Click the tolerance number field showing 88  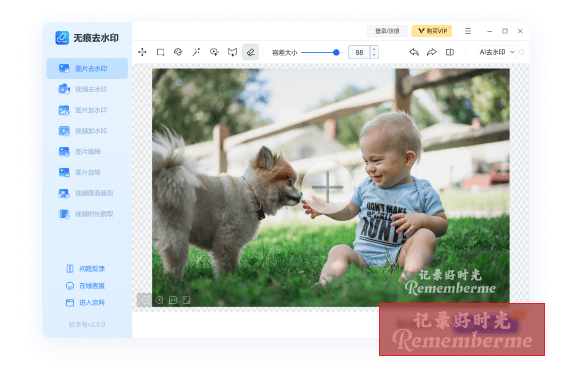click(x=359, y=53)
